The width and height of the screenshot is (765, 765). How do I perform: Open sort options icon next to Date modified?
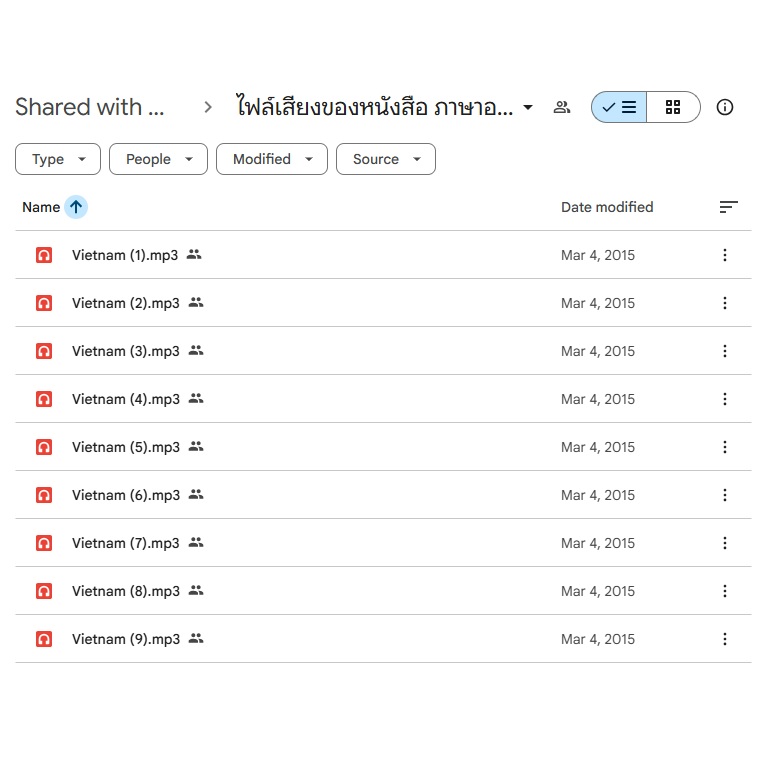click(x=728, y=207)
